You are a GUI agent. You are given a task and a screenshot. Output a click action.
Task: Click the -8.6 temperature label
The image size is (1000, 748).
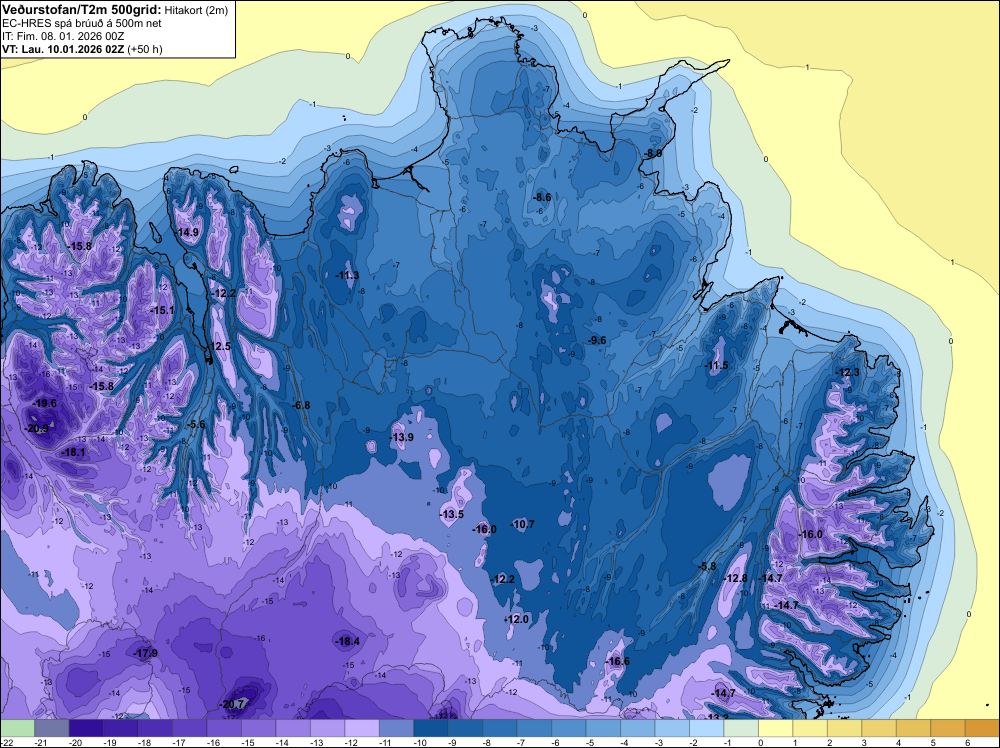tap(542, 197)
